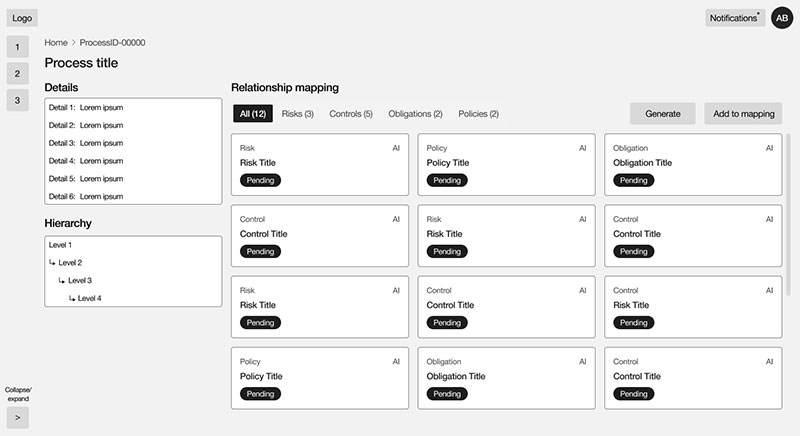Click the Relationship mapping heading
This screenshot has height=436, width=800.
tap(285, 88)
